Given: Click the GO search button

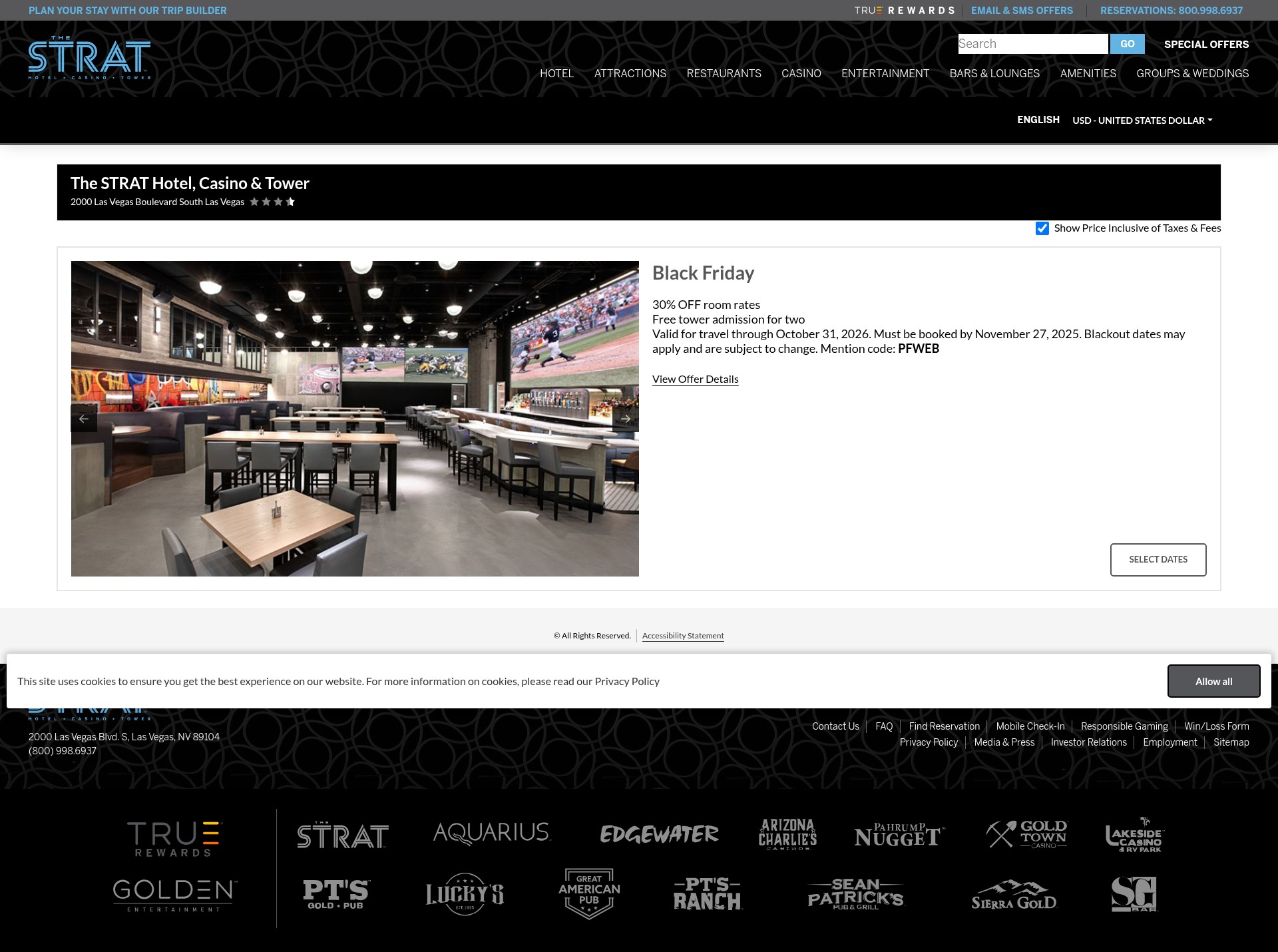Looking at the screenshot, I should pos(1128,44).
